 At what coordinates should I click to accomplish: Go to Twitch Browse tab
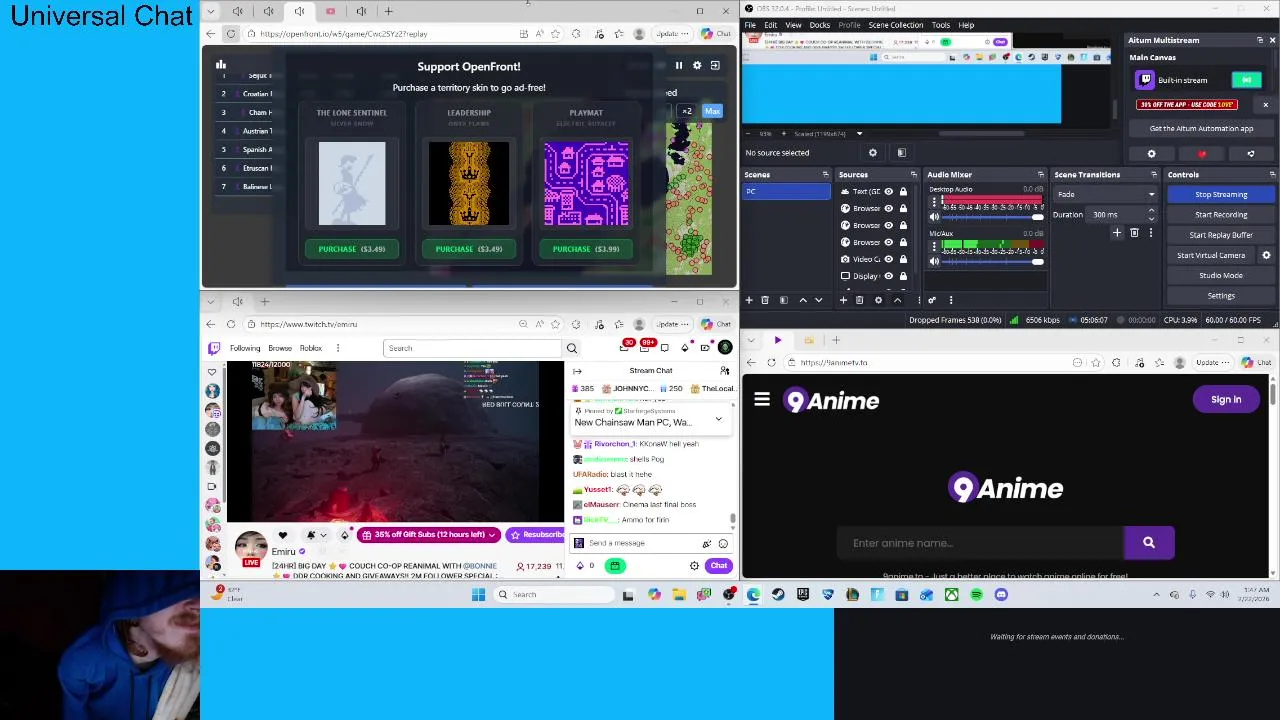tap(280, 348)
